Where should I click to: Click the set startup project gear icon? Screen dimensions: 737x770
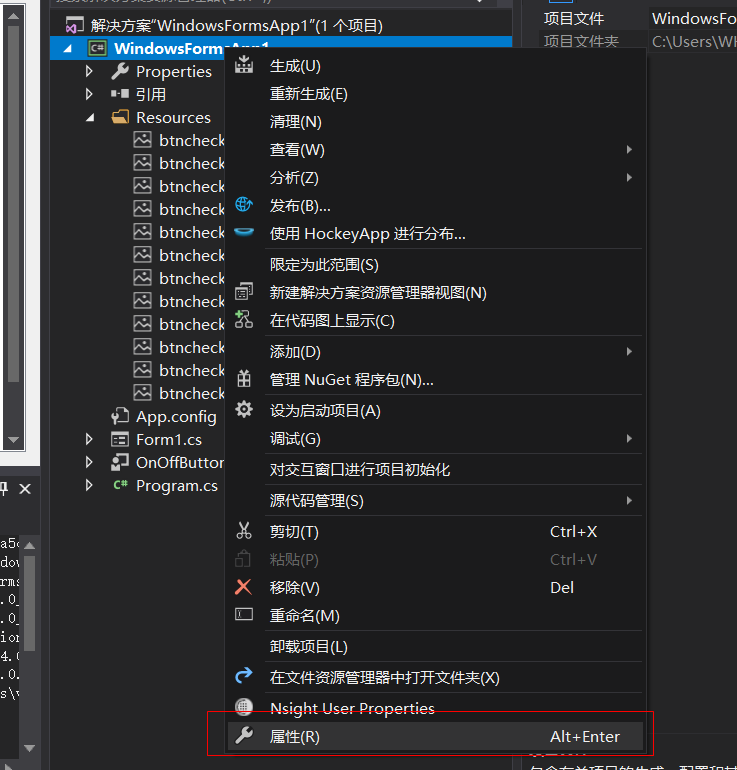244,409
